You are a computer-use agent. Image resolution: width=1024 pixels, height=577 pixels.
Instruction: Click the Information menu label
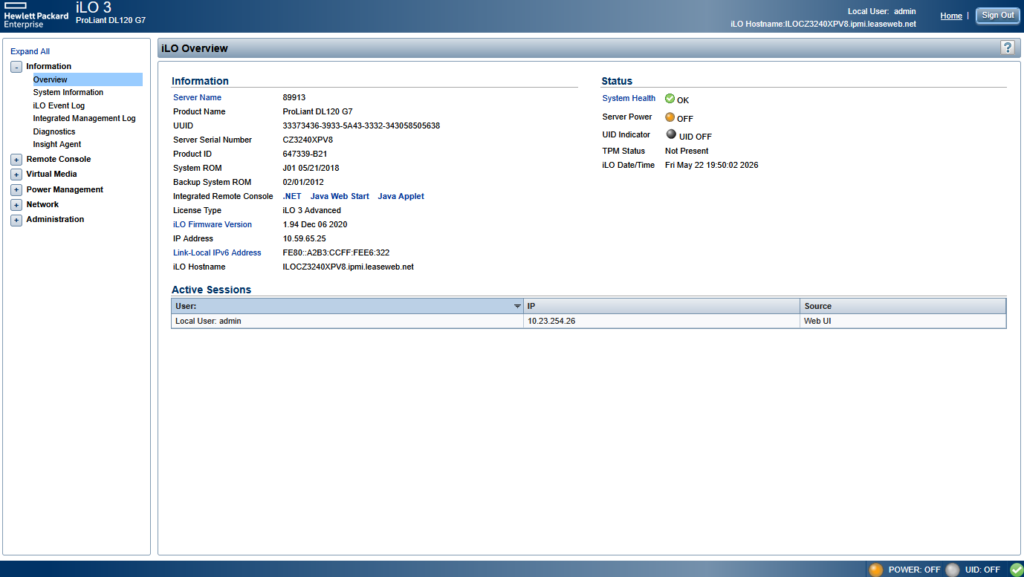pyautogui.click(x=48, y=67)
